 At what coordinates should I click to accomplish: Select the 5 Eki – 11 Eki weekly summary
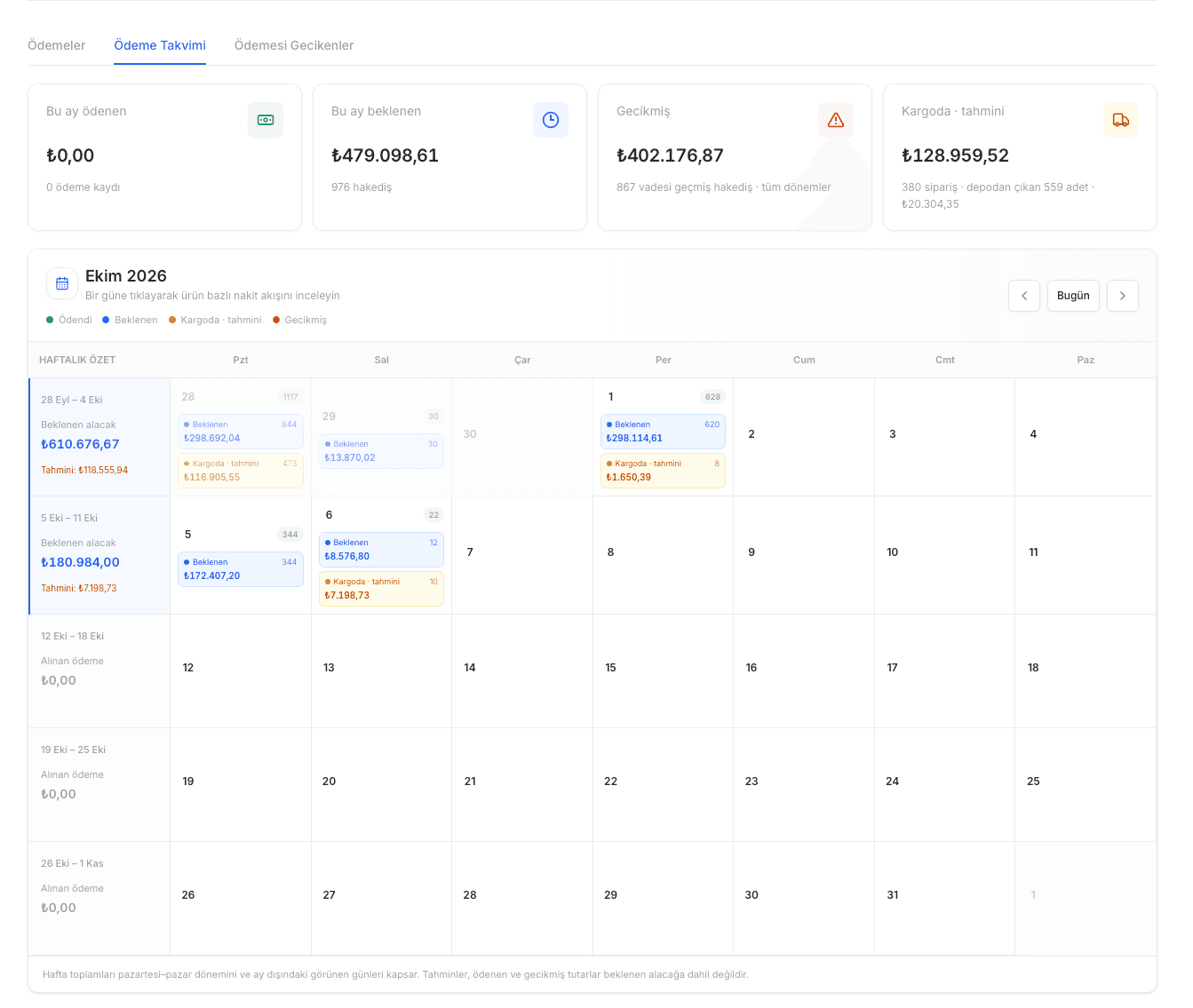click(x=99, y=555)
